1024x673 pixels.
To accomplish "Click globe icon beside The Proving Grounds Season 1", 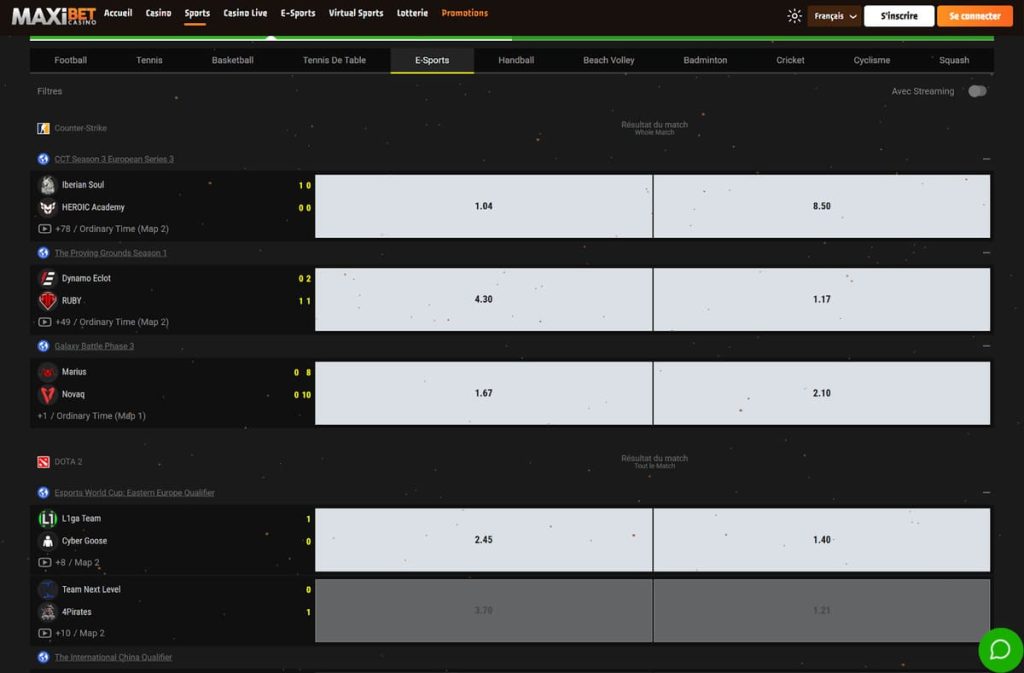I will [x=43, y=253].
